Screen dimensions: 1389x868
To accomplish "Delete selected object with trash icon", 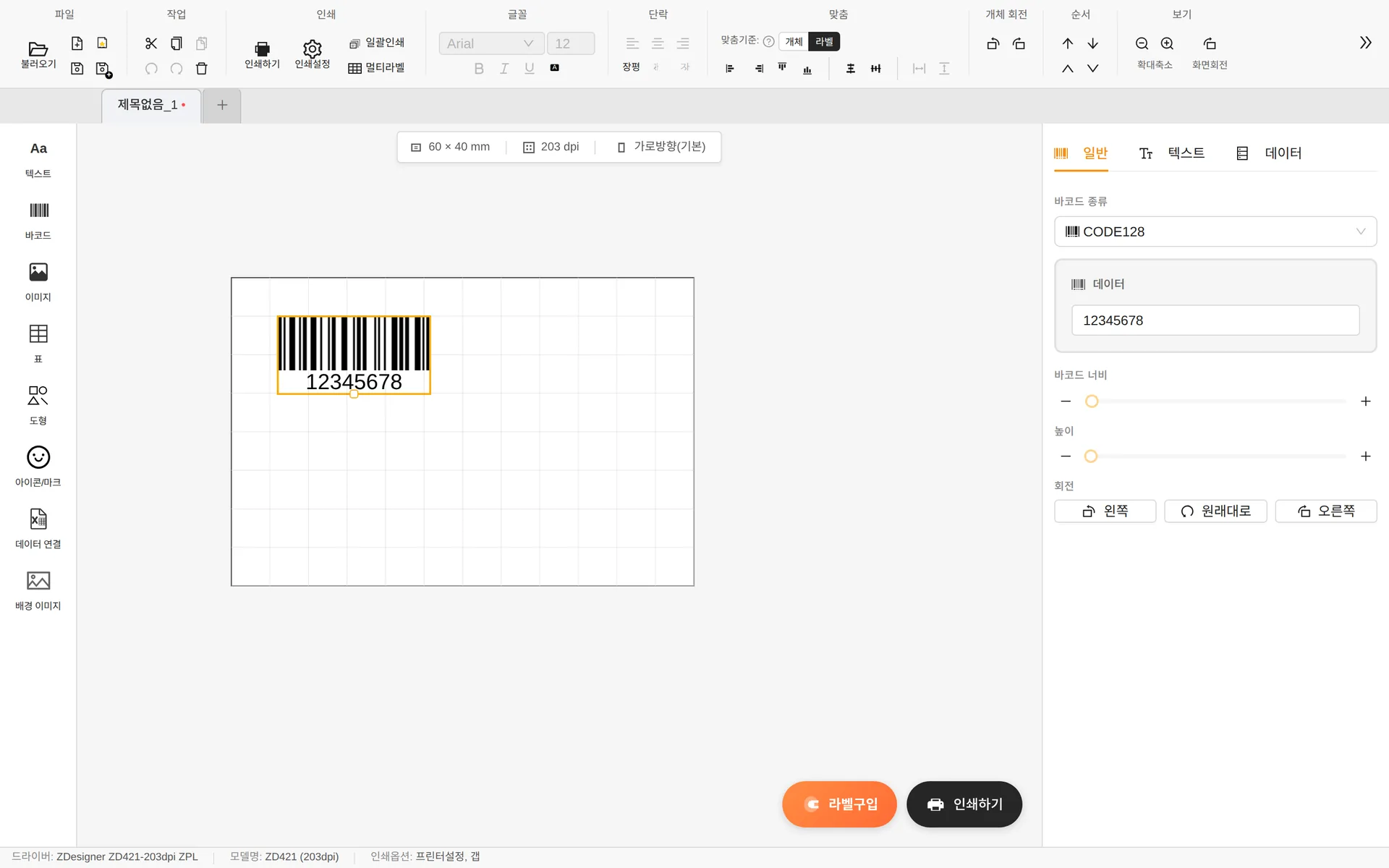I will click(202, 69).
